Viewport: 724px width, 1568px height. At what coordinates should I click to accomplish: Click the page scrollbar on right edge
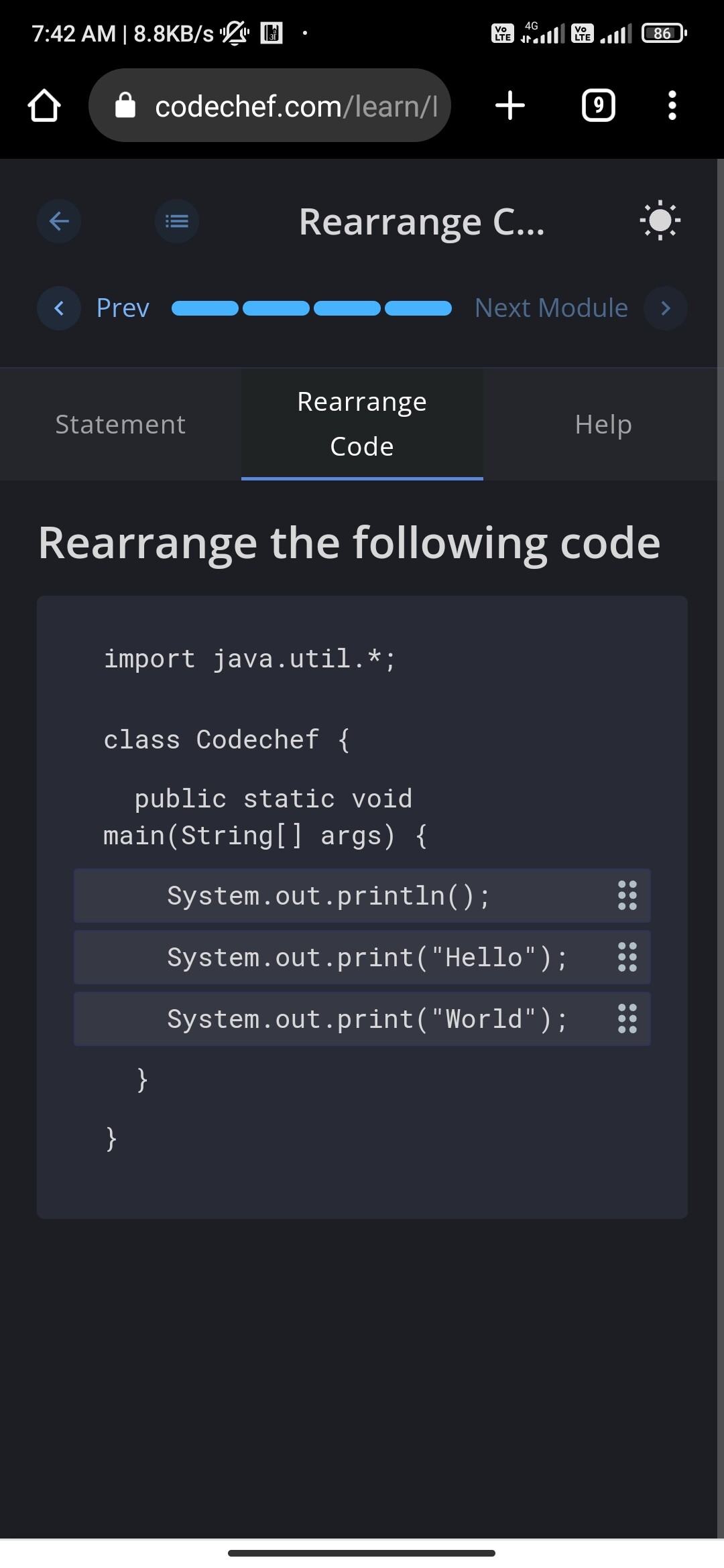pos(721,848)
